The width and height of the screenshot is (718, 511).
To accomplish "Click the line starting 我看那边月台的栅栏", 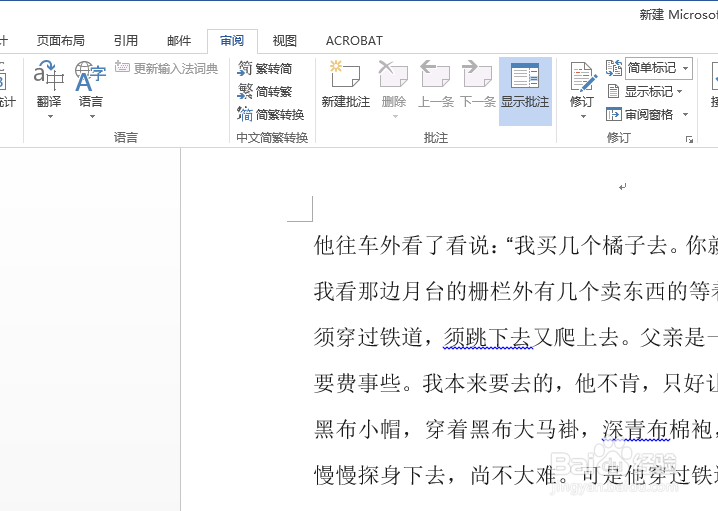I will point(516,291).
